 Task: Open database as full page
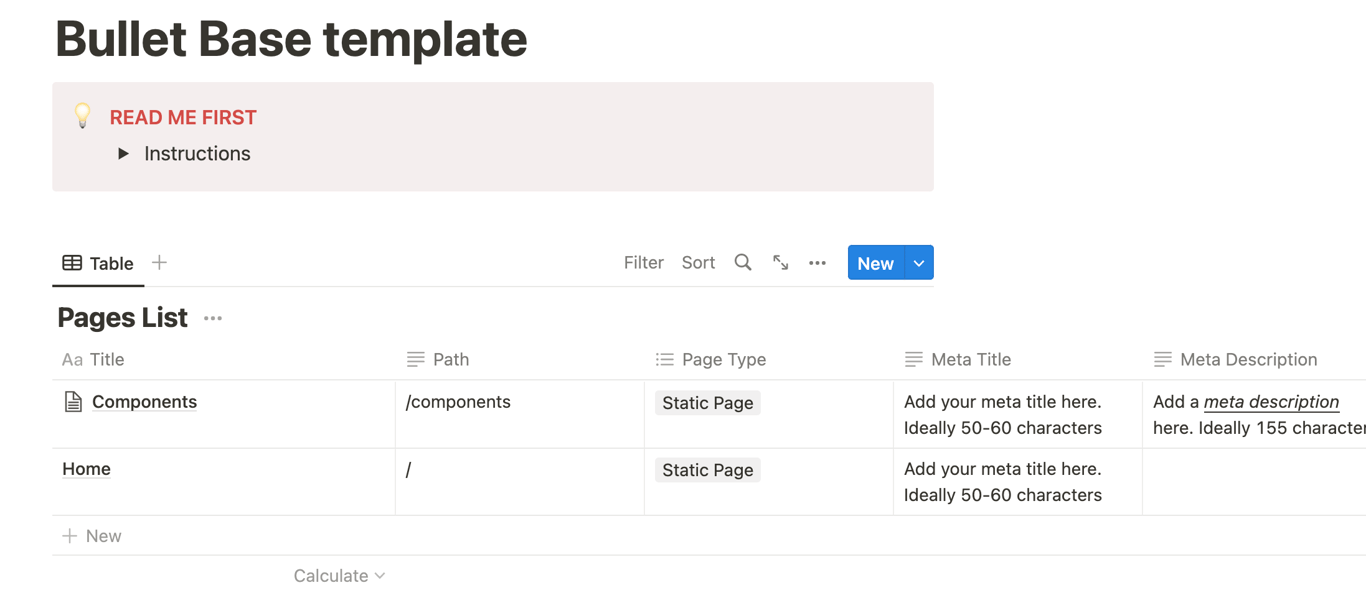781,263
